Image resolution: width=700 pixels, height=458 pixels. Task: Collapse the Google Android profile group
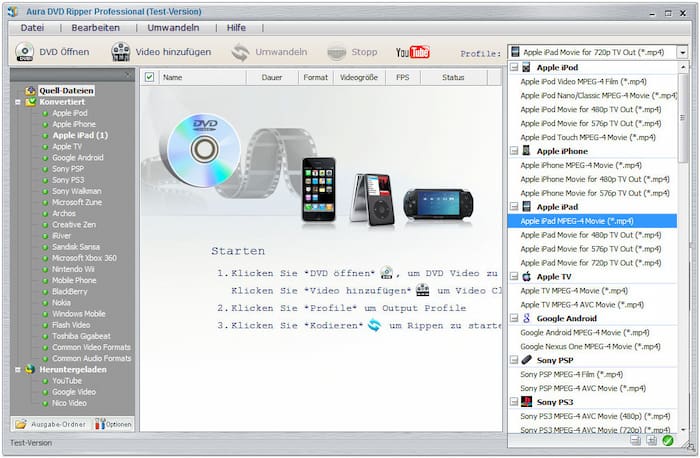tap(514, 318)
